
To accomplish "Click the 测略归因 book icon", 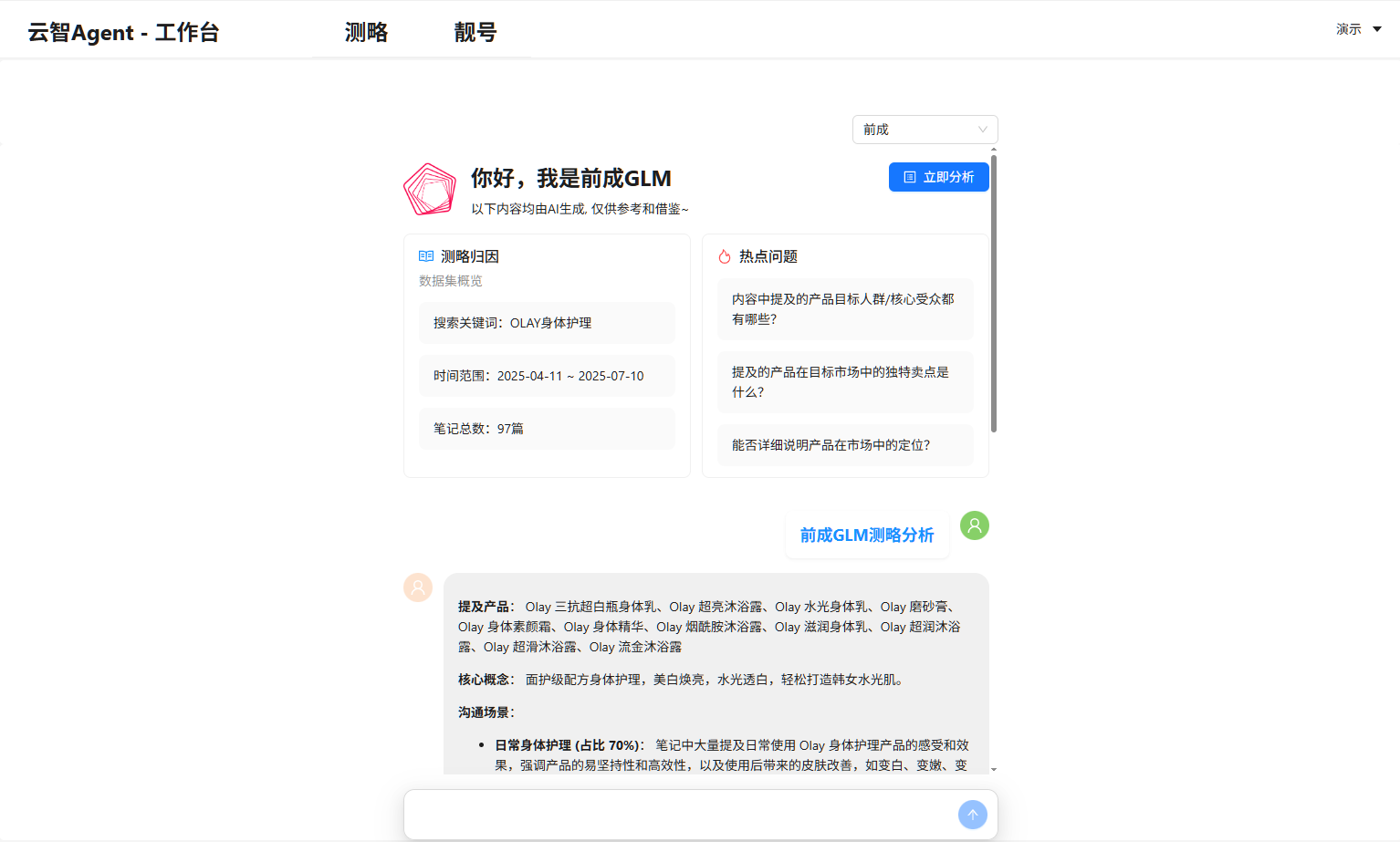I will (x=426, y=256).
